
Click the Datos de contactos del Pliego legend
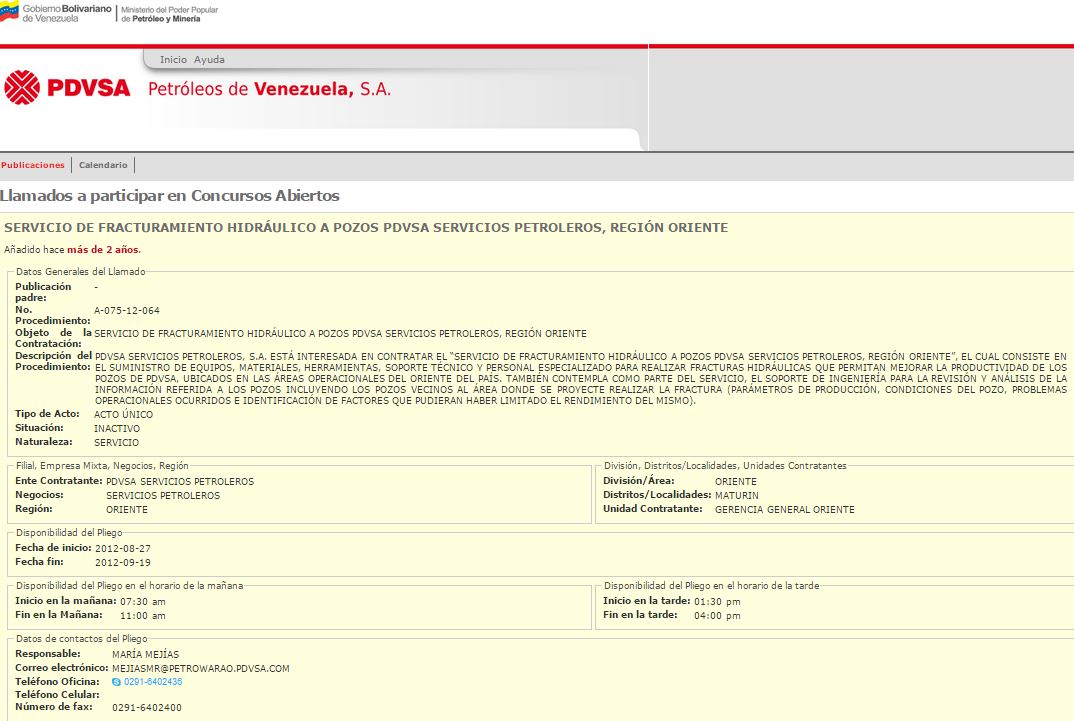point(82,639)
